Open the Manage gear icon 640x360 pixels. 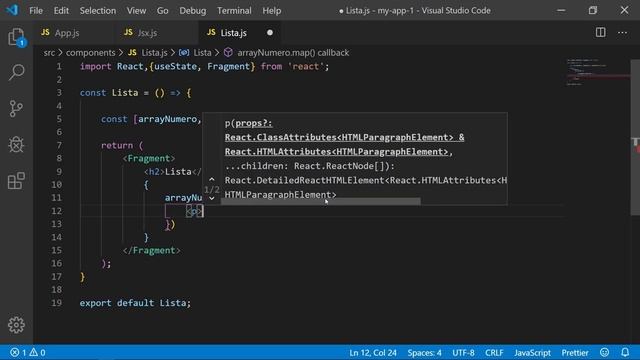coord(16,325)
